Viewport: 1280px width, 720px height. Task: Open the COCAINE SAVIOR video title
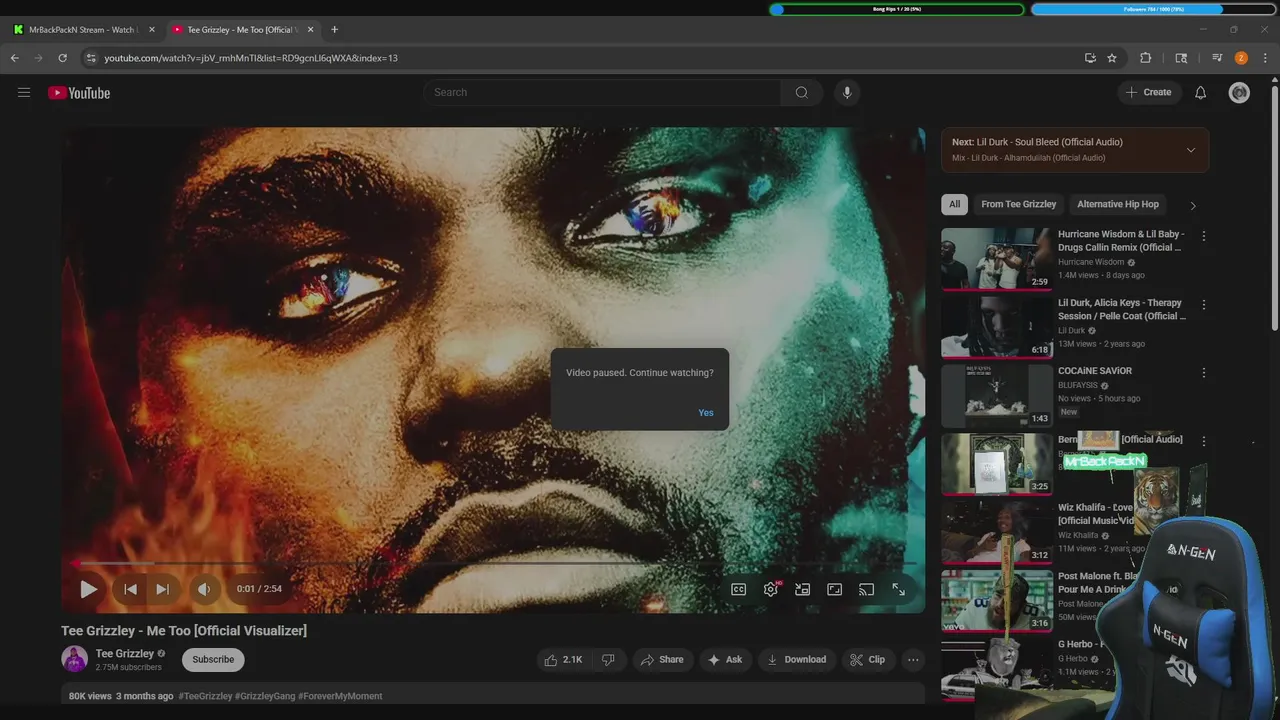point(1095,371)
